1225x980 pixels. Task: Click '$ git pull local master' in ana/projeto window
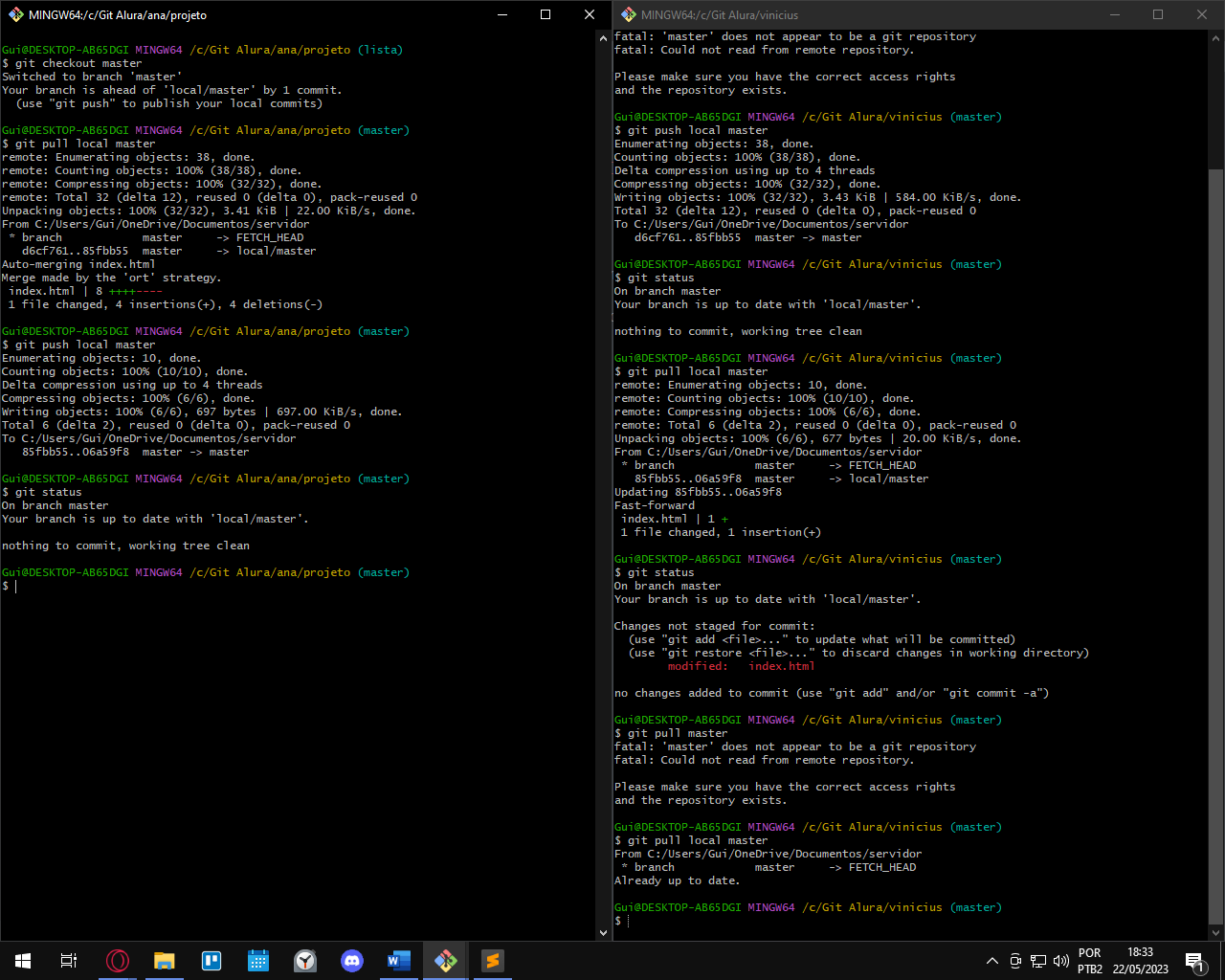coord(78,144)
